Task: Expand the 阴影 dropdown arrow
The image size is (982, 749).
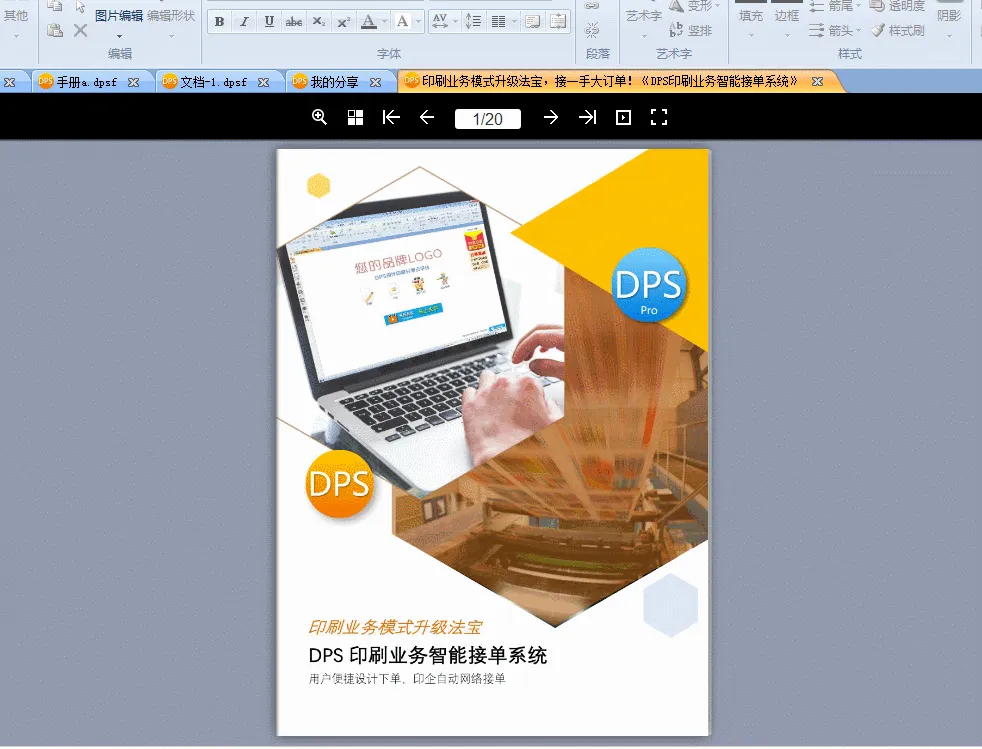Action: 949,36
